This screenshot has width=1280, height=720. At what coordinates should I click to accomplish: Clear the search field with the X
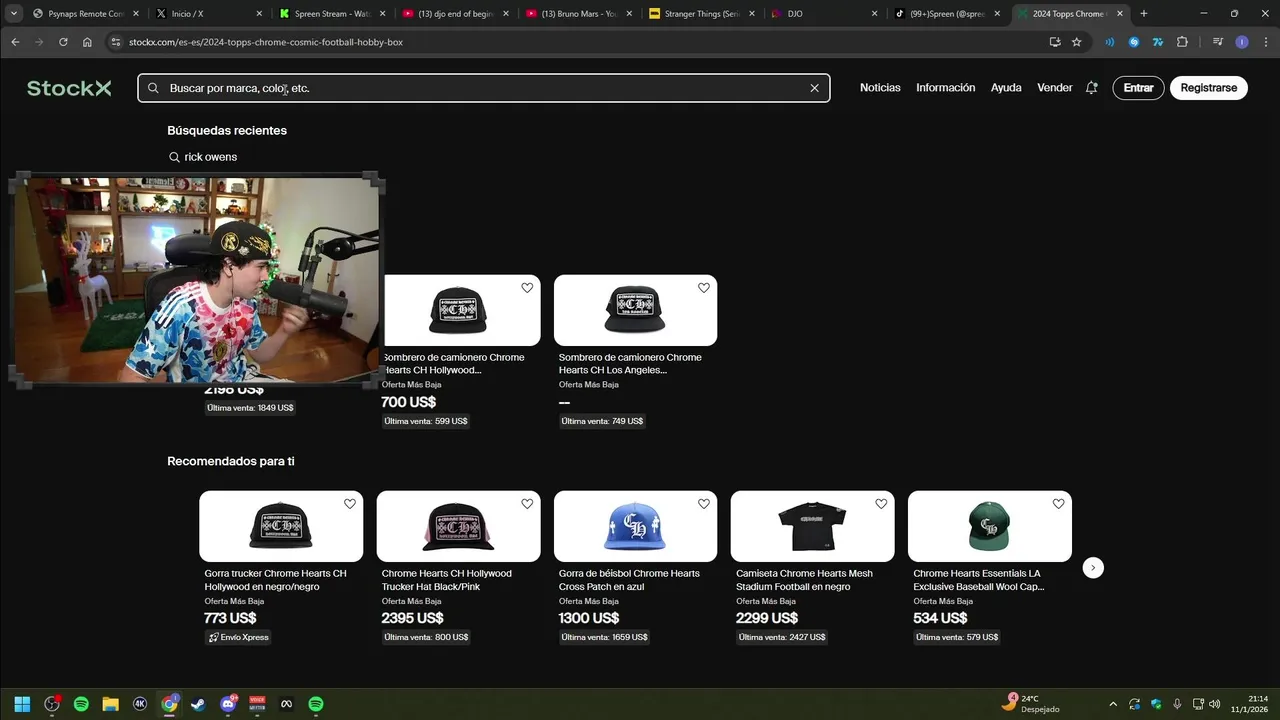click(x=814, y=88)
